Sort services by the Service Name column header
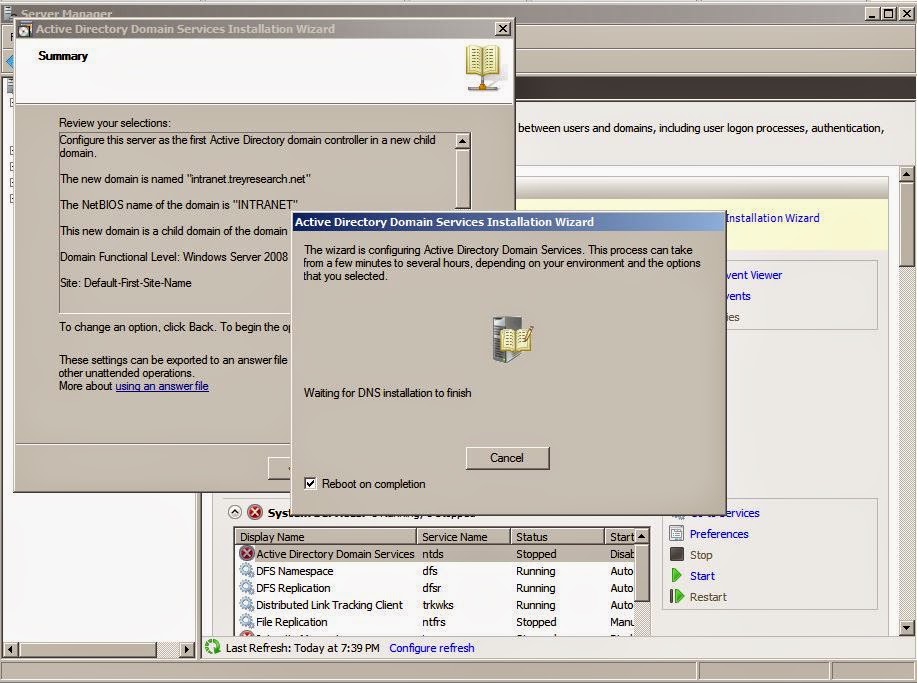Screen dimensions: 917x683 pos(463,536)
